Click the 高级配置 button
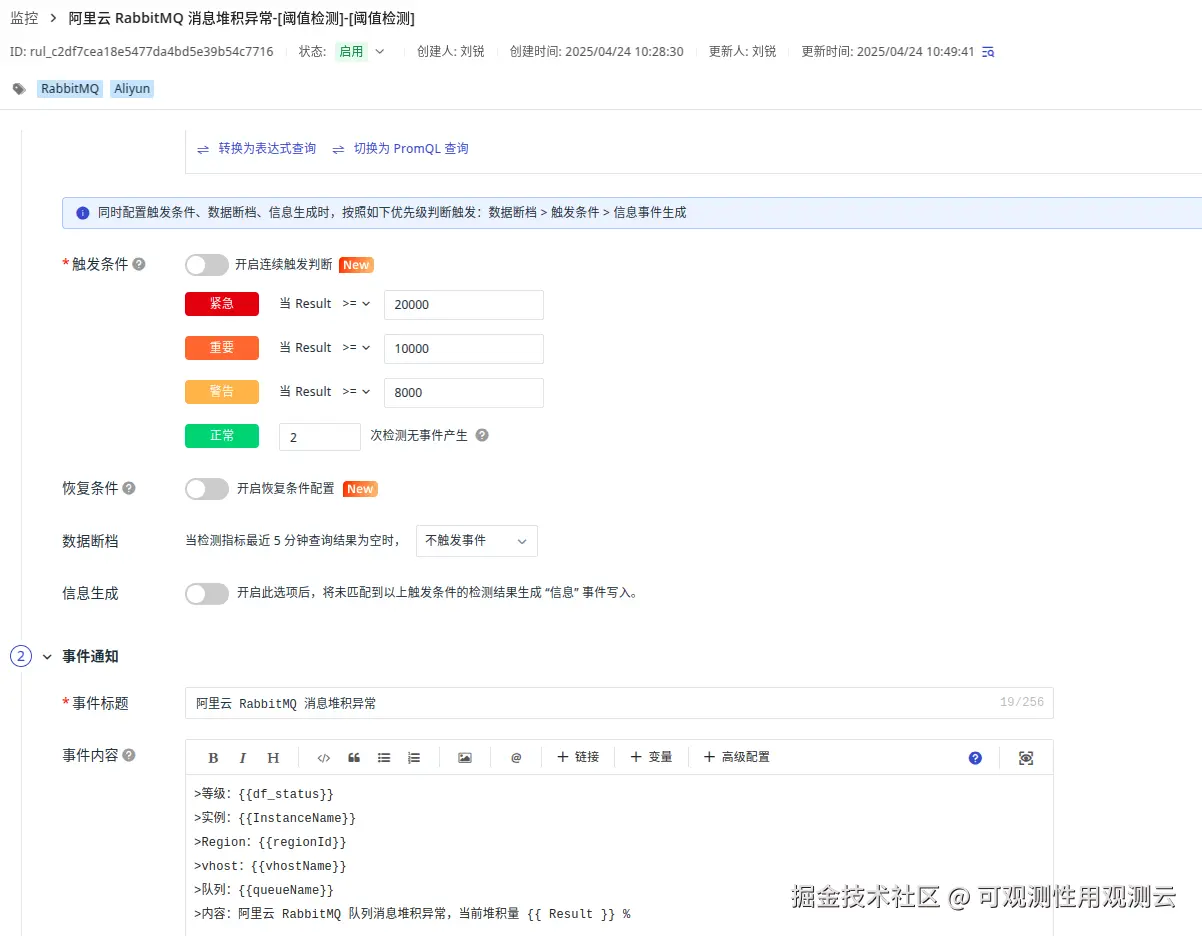 pyautogui.click(x=737, y=757)
